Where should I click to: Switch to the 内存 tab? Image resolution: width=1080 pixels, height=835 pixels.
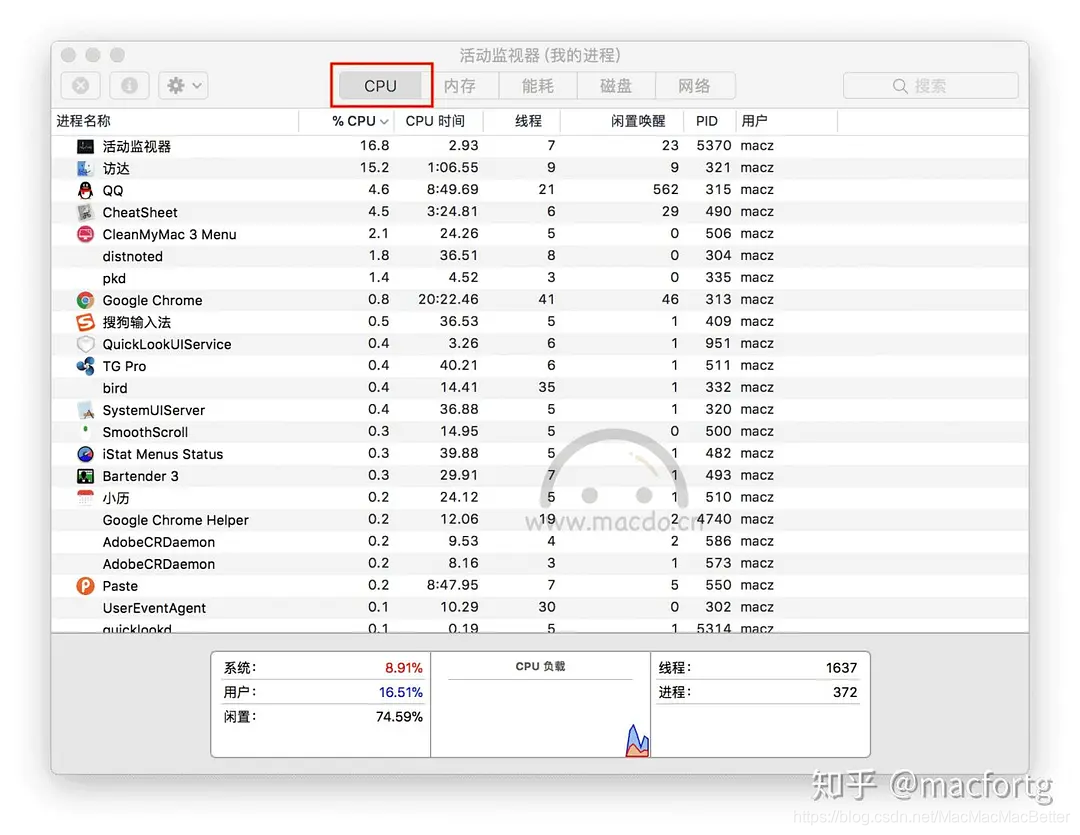[x=459, y=85]
